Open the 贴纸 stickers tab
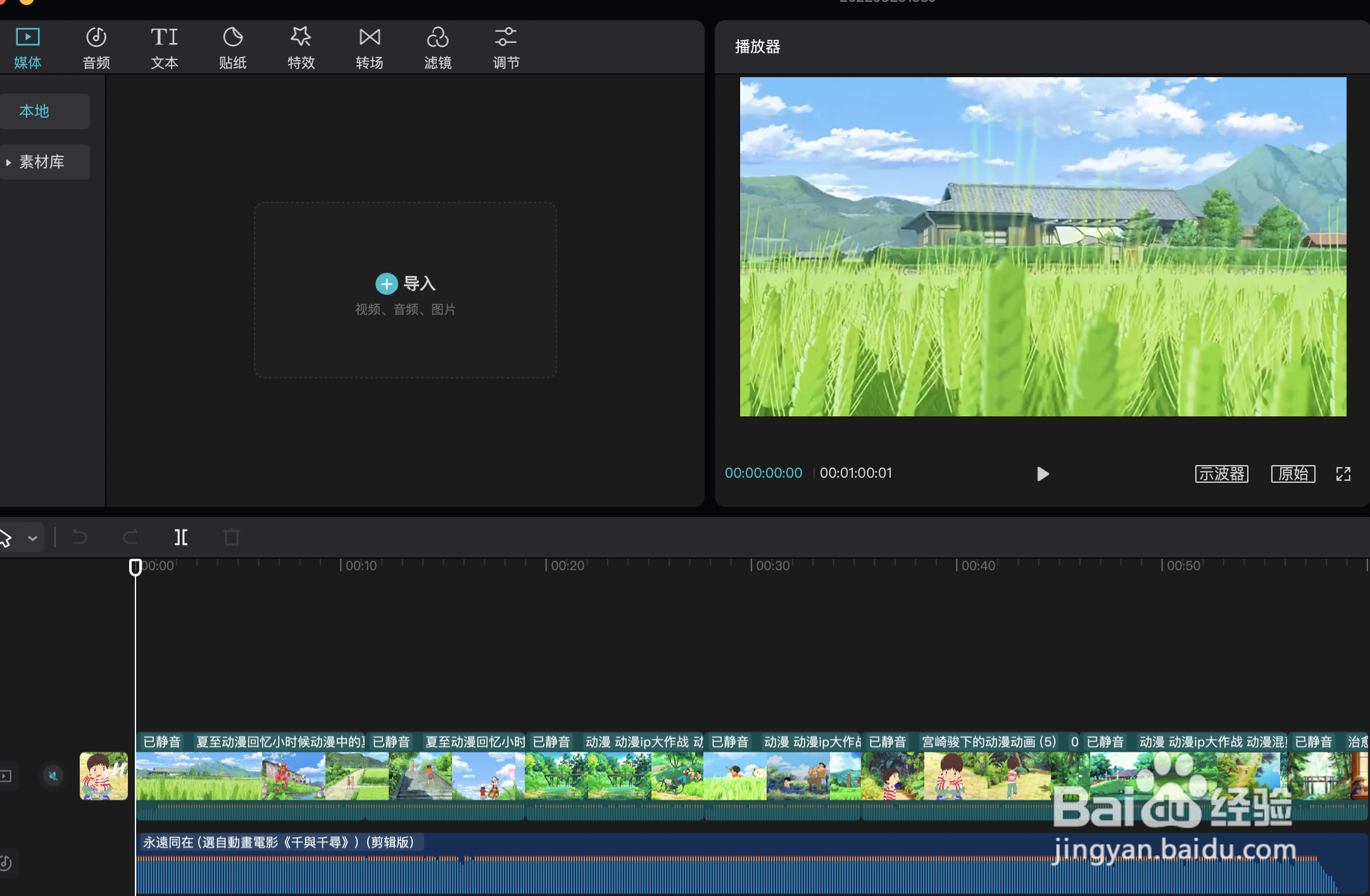 (233, 48)
